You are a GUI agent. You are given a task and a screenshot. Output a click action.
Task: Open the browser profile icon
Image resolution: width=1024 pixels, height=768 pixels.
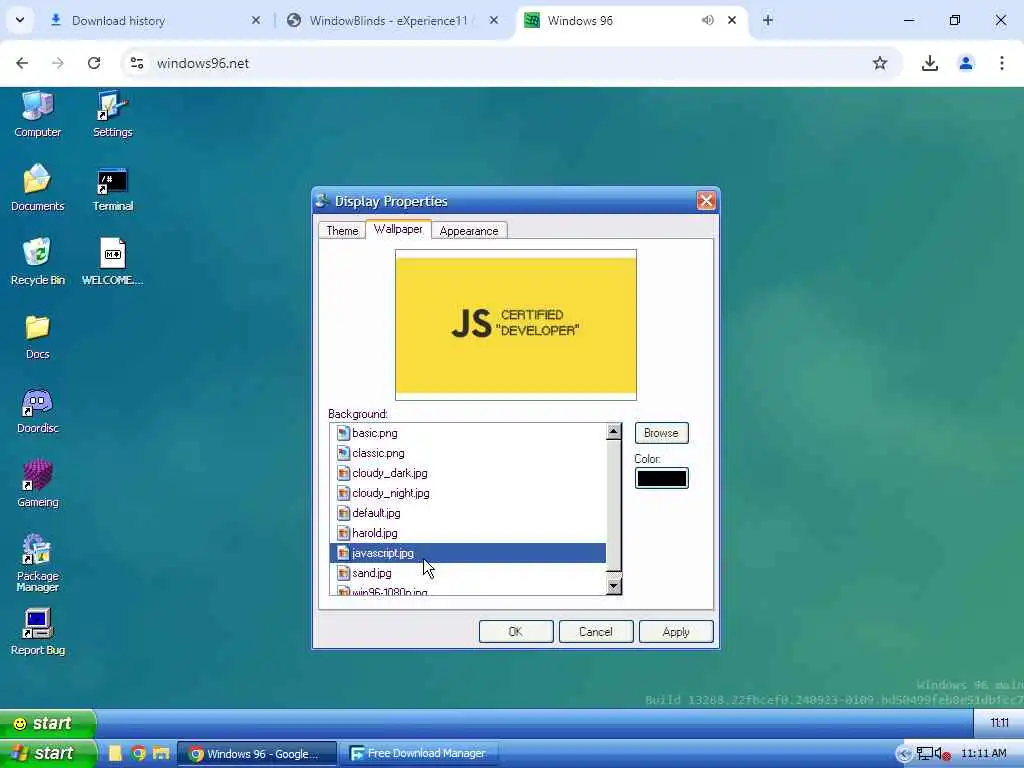[x=966, y=63]
